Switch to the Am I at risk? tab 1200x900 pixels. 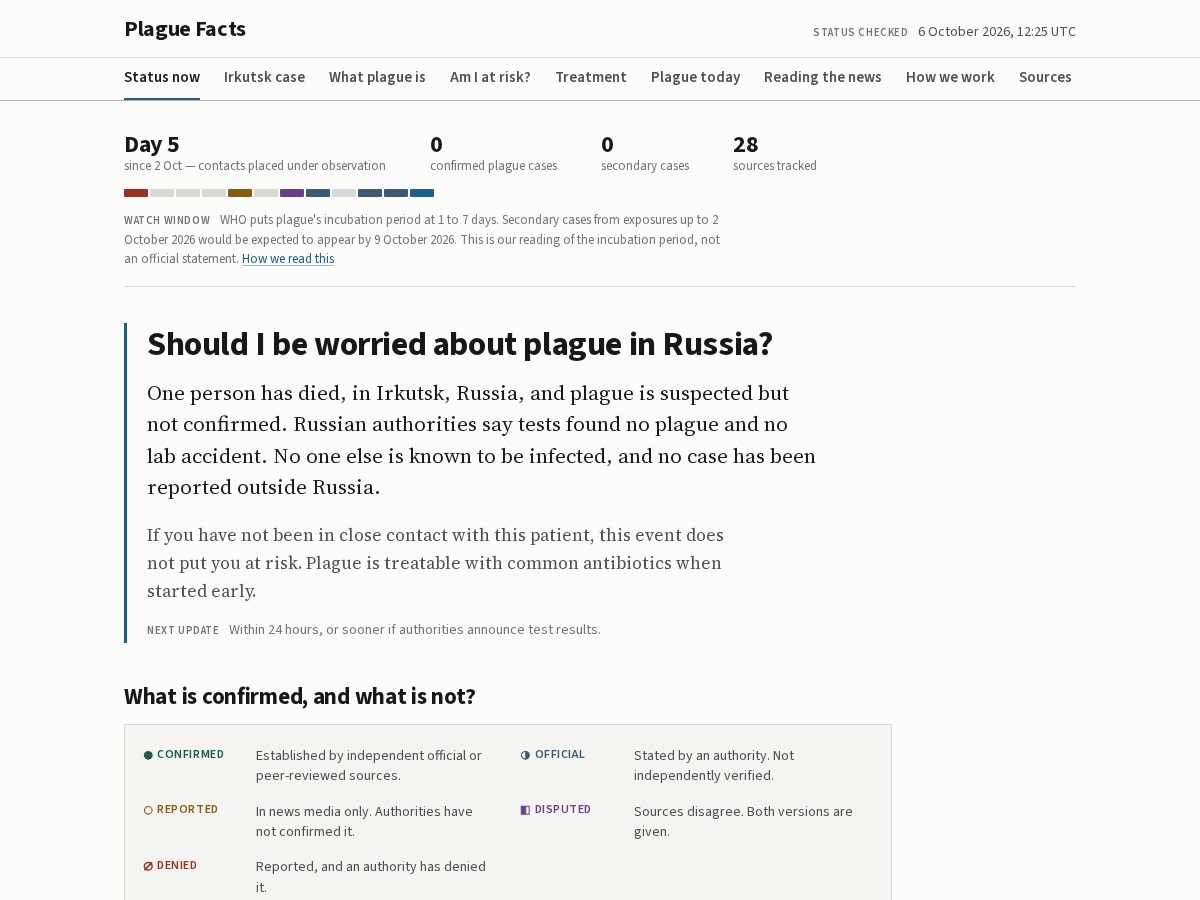(490, 77)
